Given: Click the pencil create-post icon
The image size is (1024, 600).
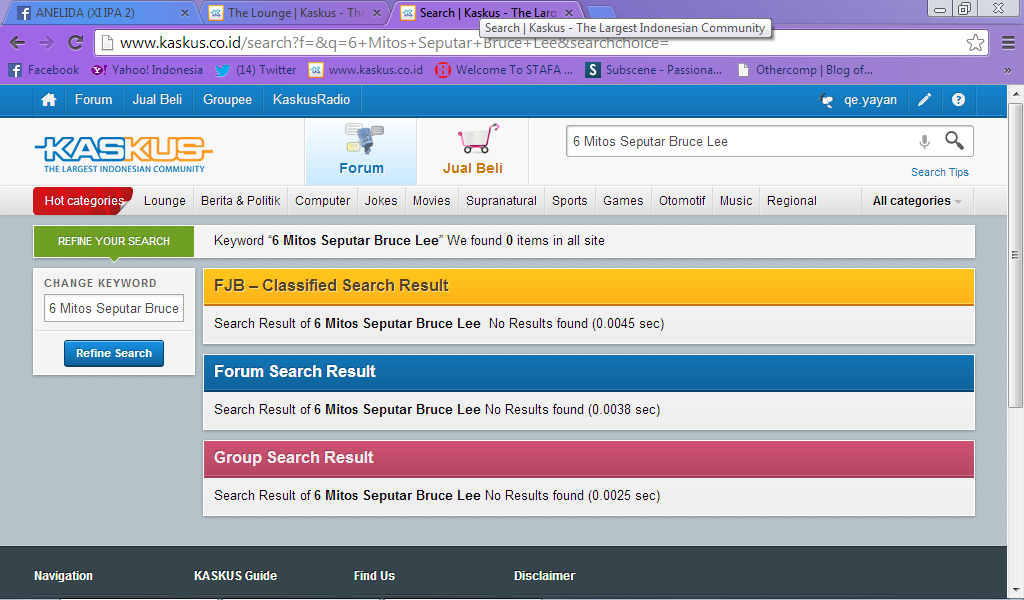Looking at the screenshot, I should point(924,100).
